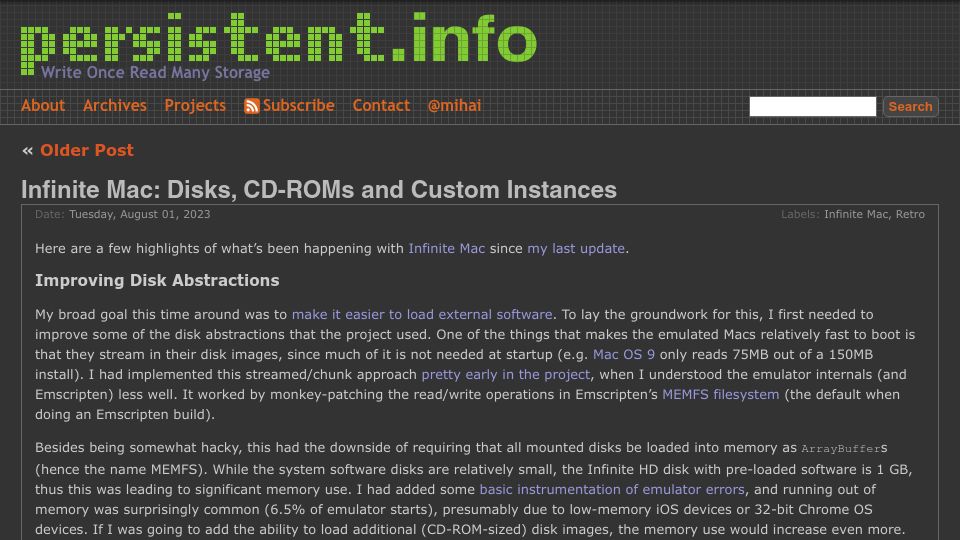This screenshot has width=960, height=540.
Task: Visit the @mihai profile link
Action: point(454,106)
